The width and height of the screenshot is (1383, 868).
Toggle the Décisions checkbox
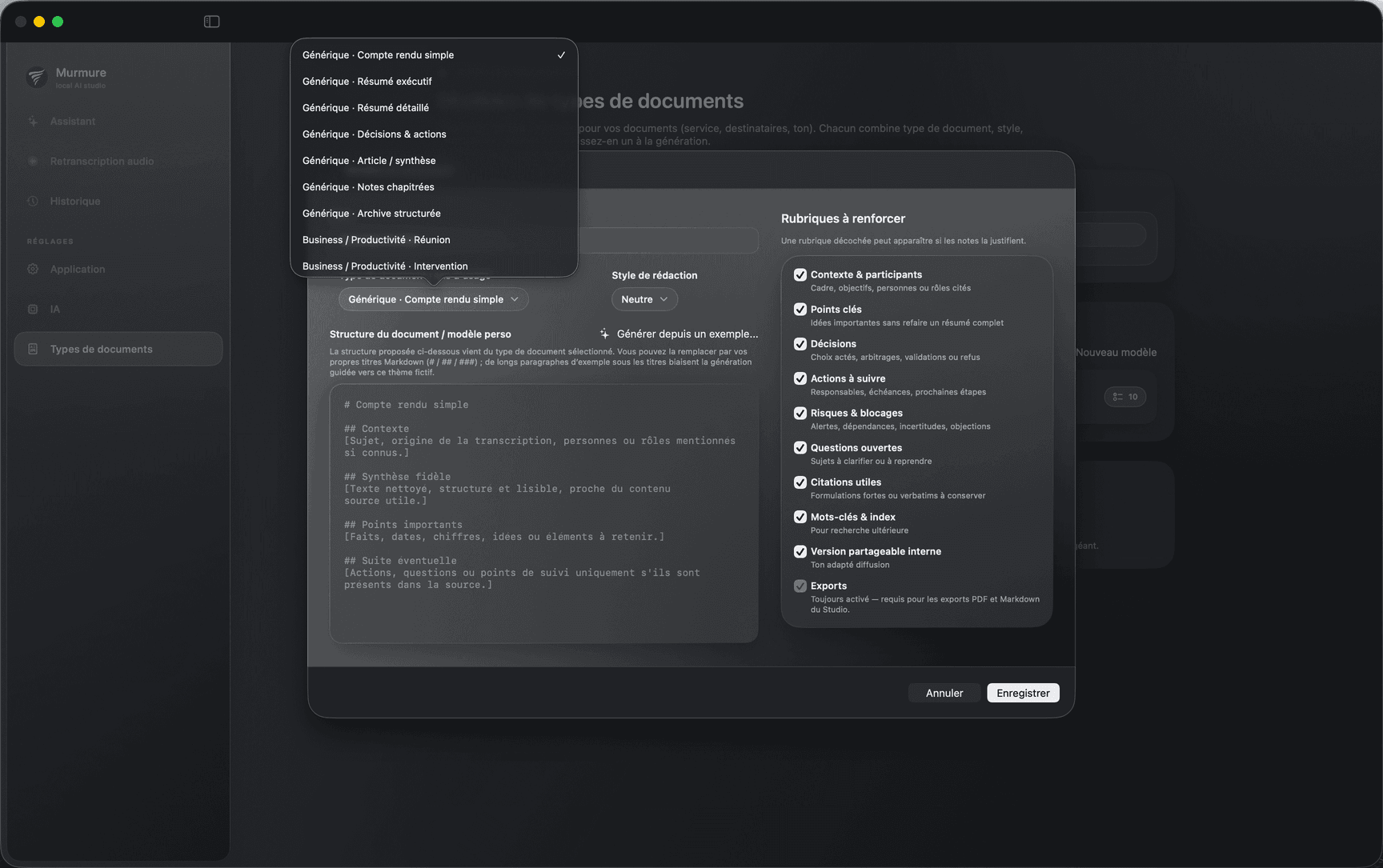[x=800, y=344]
